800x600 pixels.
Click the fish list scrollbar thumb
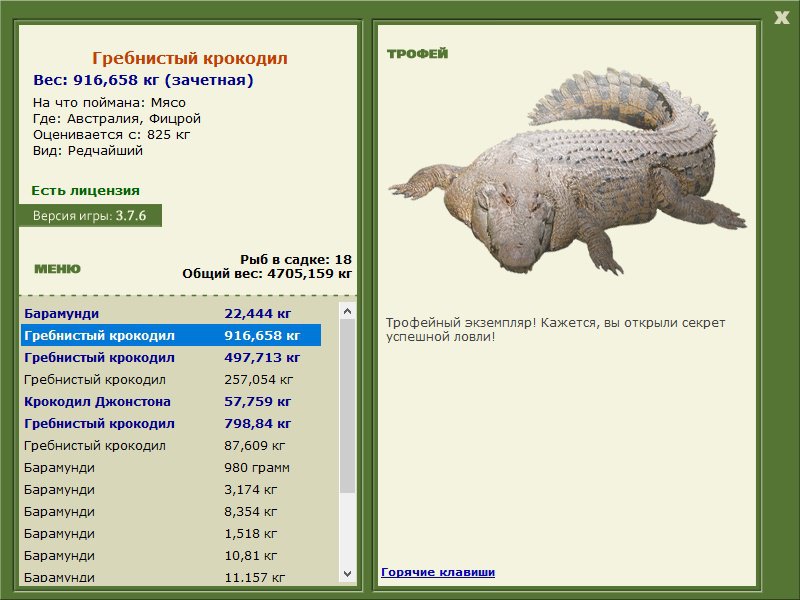point(347,406)
